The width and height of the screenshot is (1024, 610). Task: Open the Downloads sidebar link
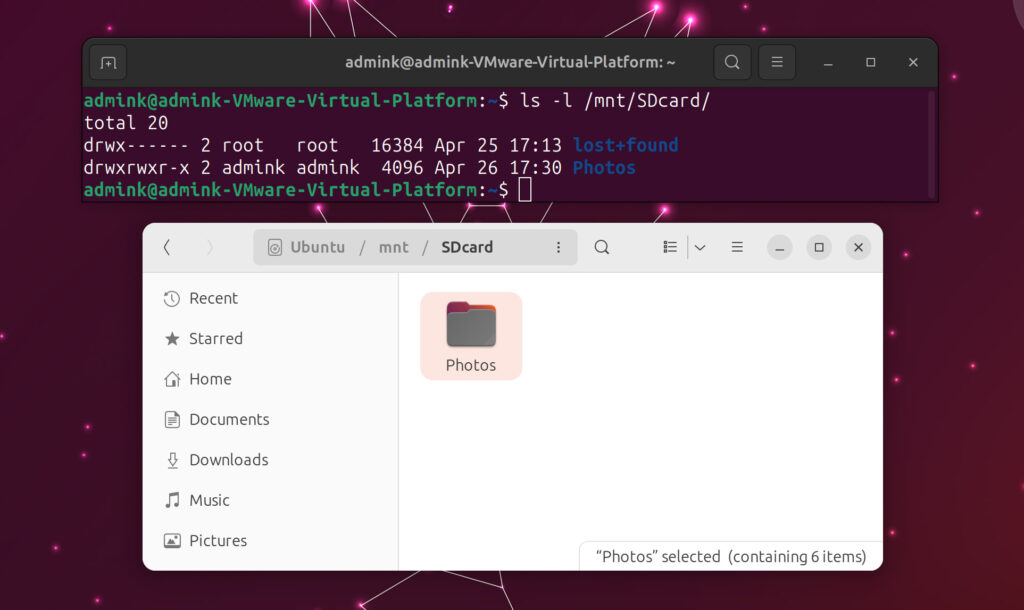[228, 460]
